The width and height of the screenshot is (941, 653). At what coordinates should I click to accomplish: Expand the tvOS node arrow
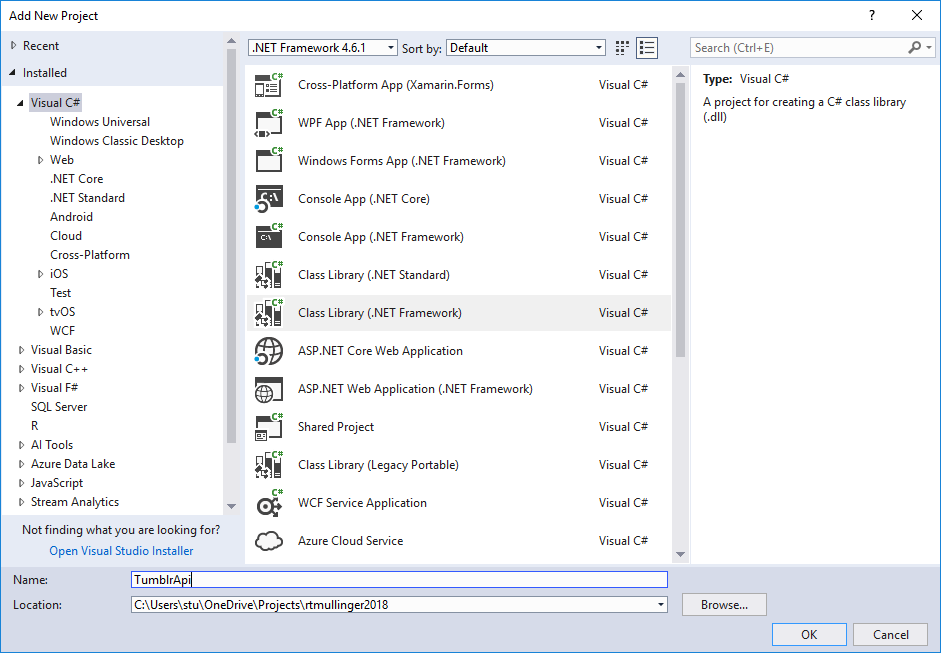(x=40, y=312)
